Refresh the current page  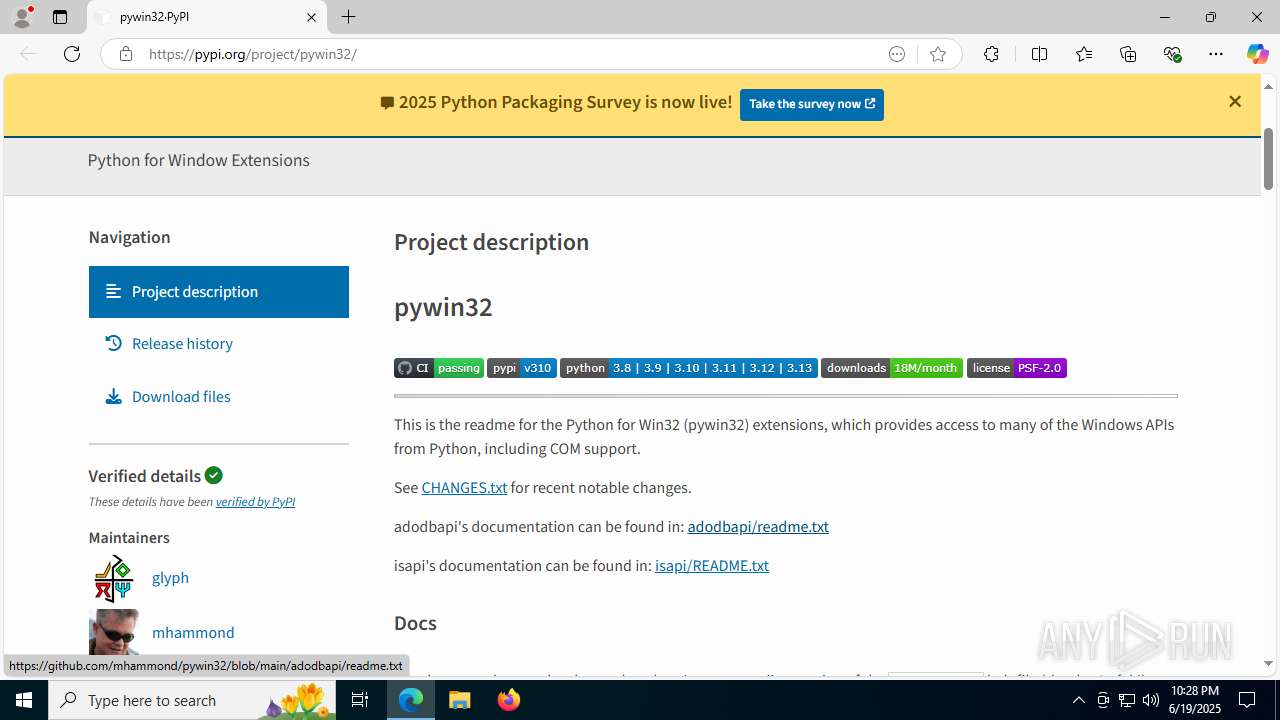click(72, 54)
